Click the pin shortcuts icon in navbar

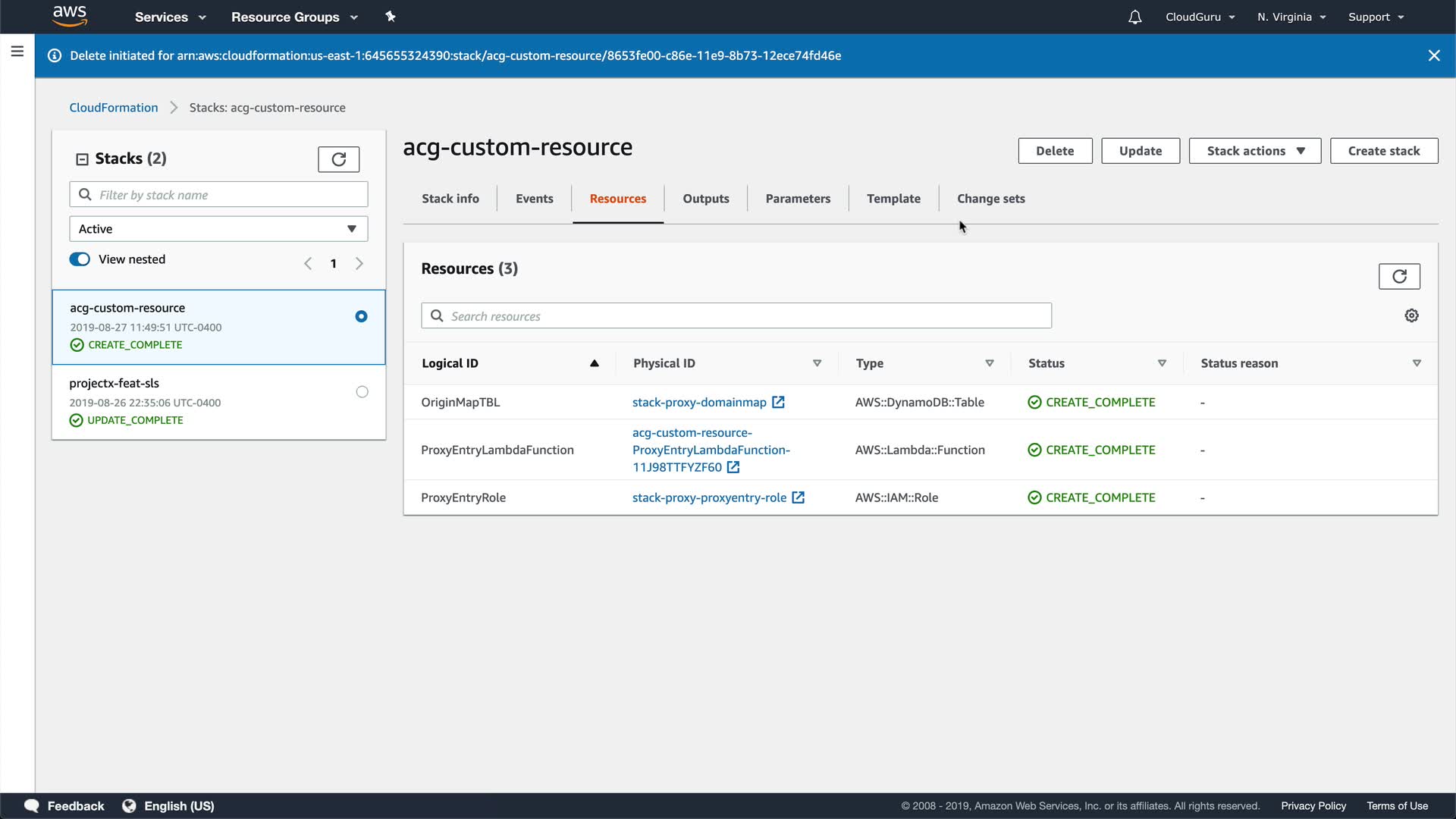click(x=391, y=17)
